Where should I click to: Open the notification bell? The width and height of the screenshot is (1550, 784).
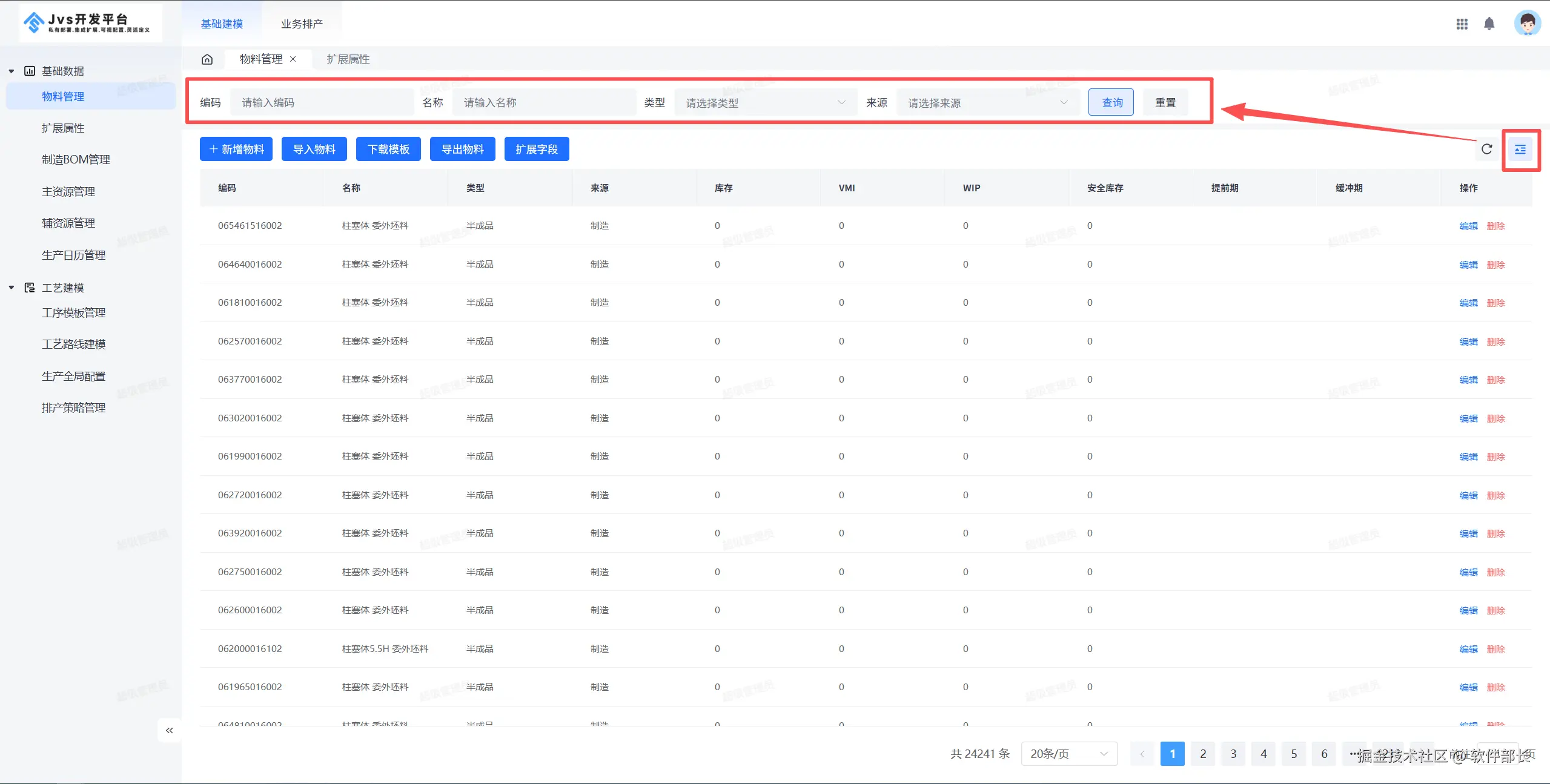coord(1489,24)
